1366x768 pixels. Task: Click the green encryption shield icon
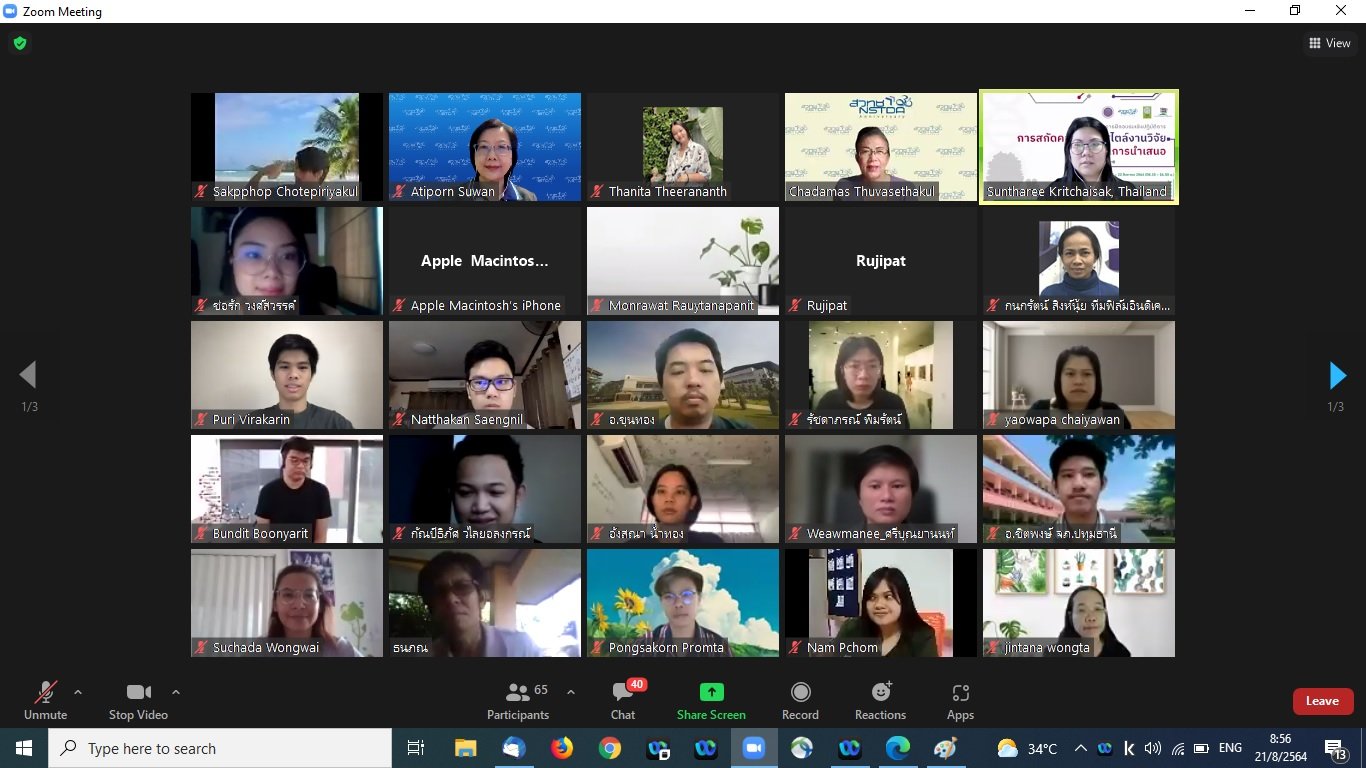(19, 43)
